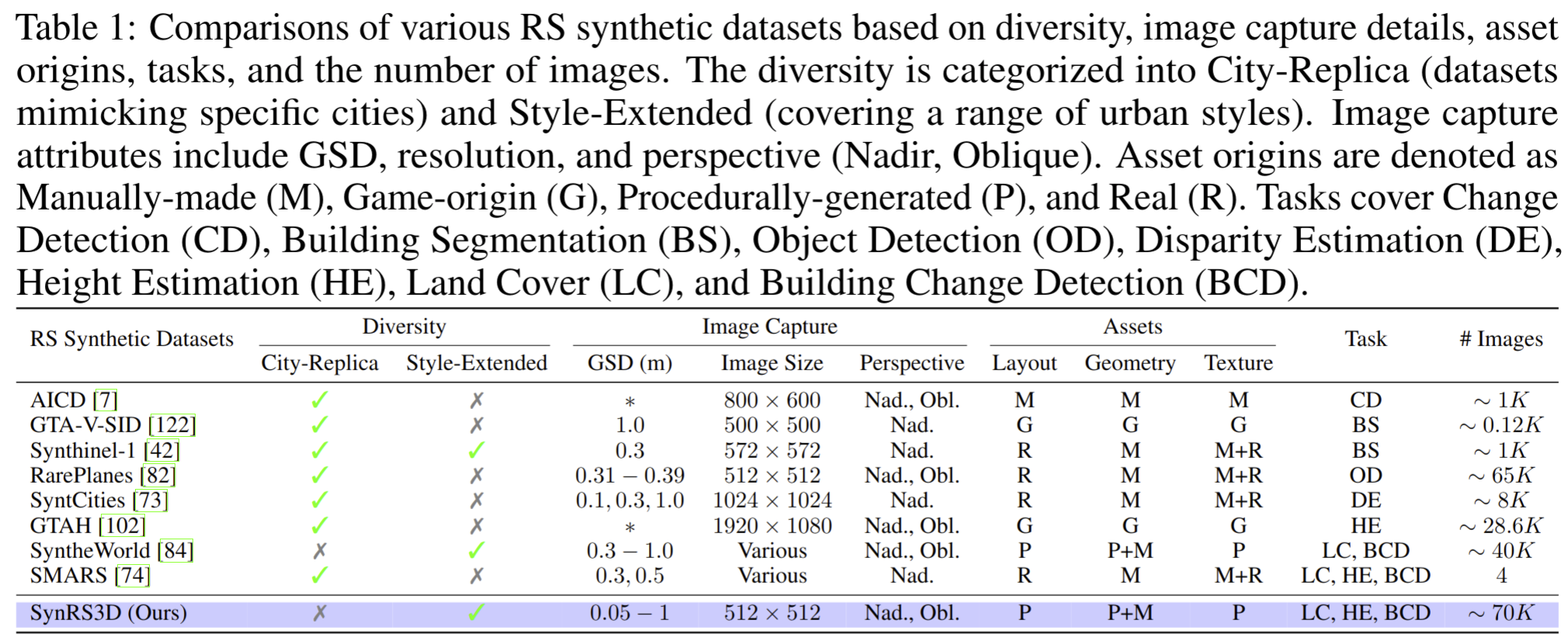This screenshot has width=1568, height=641.
Task: Click the '0.05 − 1' GSD cell
Action: 630,613
